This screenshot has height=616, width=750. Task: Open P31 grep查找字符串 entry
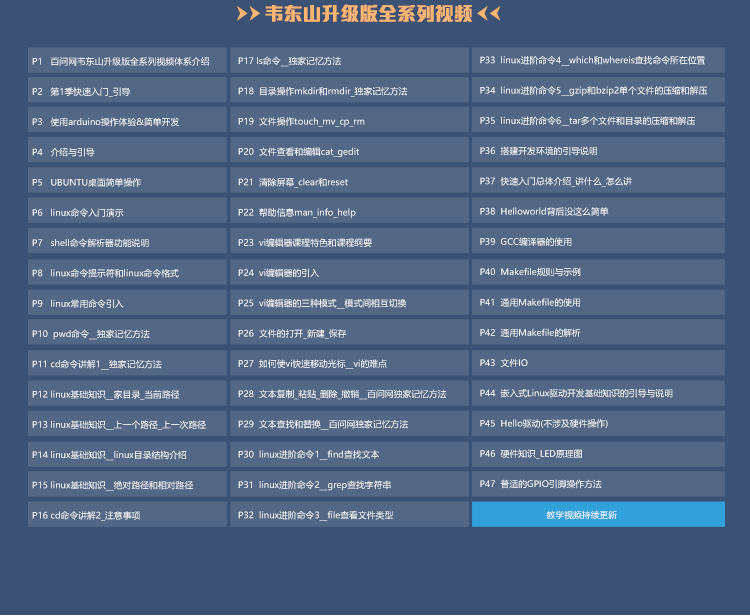(350, 484)
